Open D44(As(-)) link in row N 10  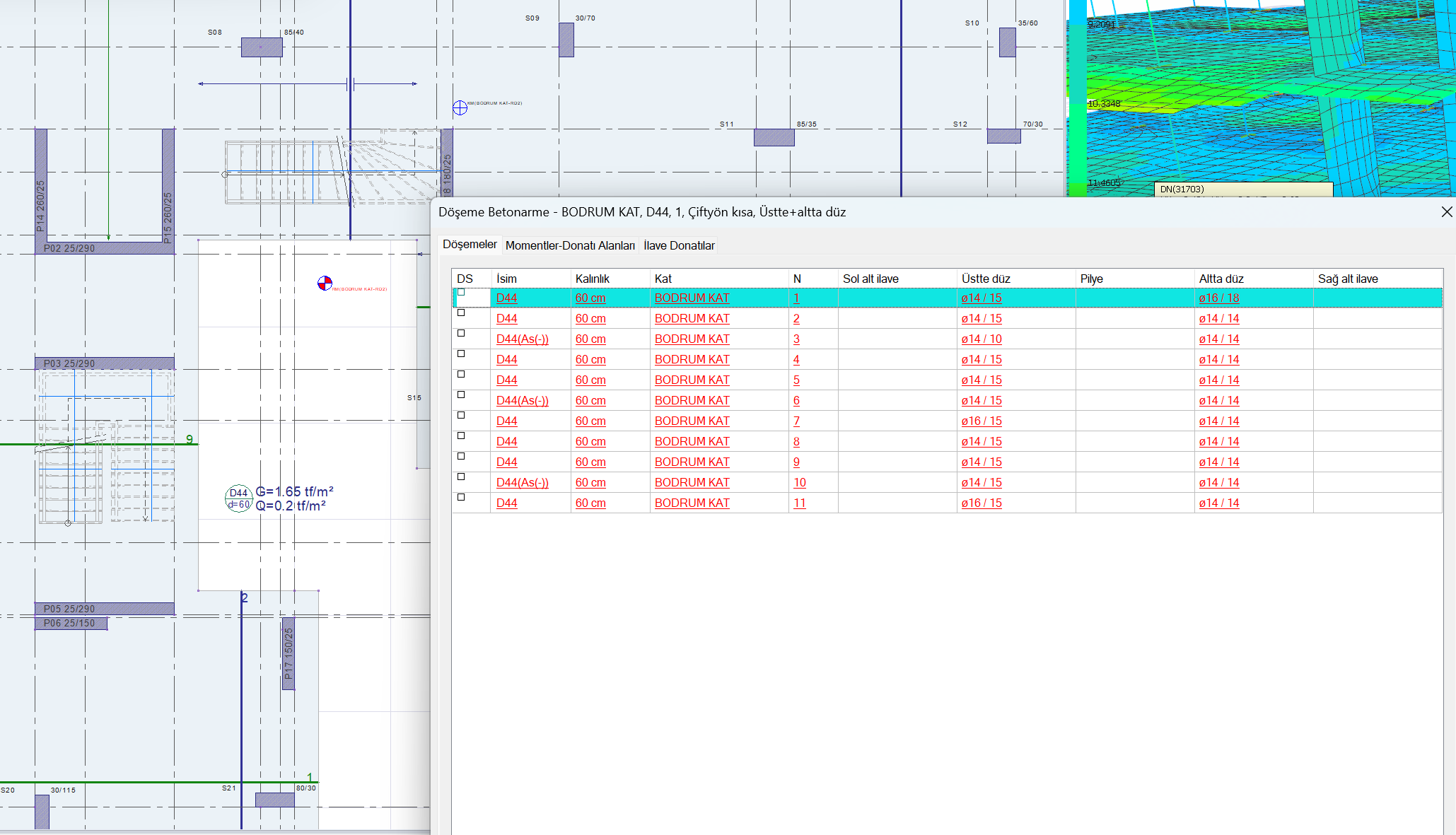pos(522,483)
